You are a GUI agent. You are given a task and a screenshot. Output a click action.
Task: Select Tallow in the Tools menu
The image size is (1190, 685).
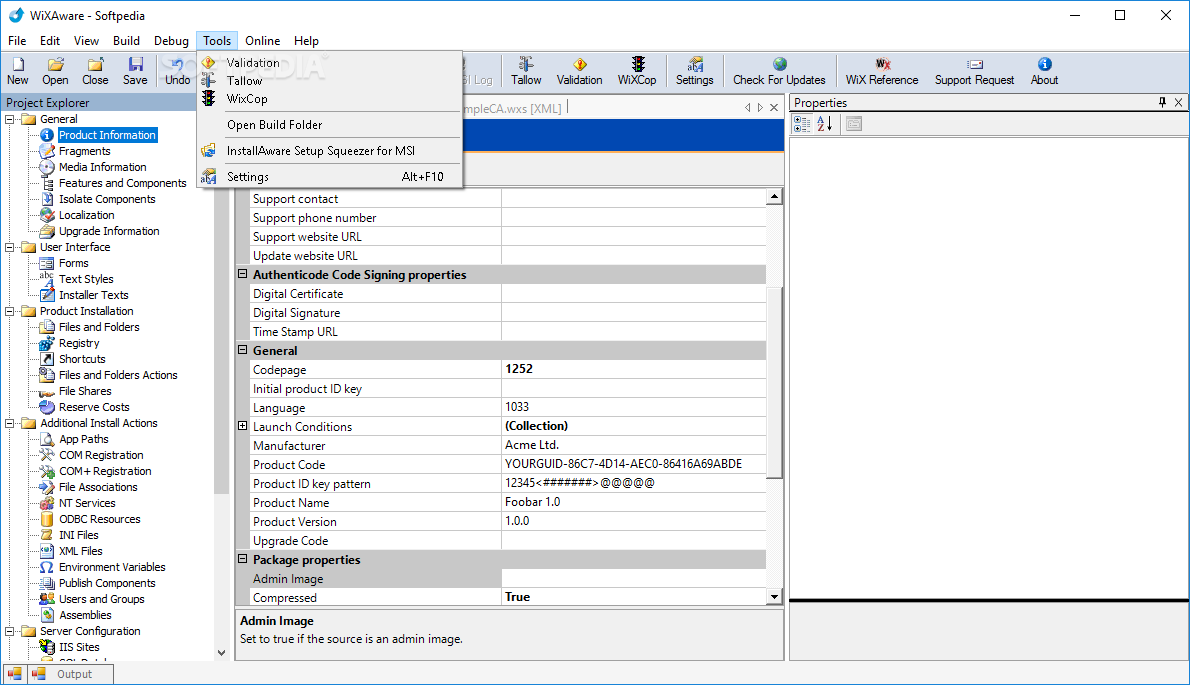click(x=329, y=80)
